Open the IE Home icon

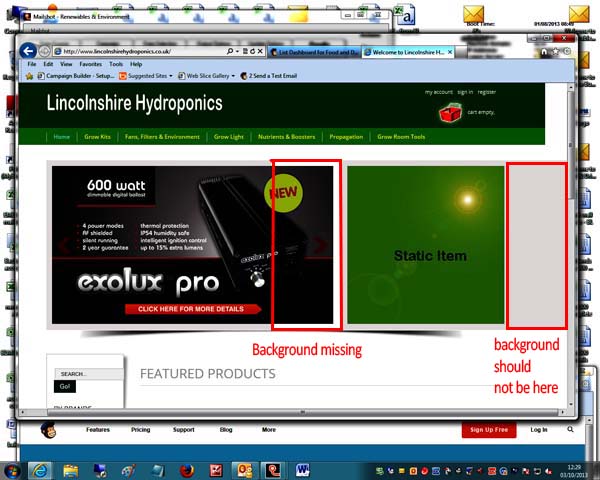tap(544, 52)
